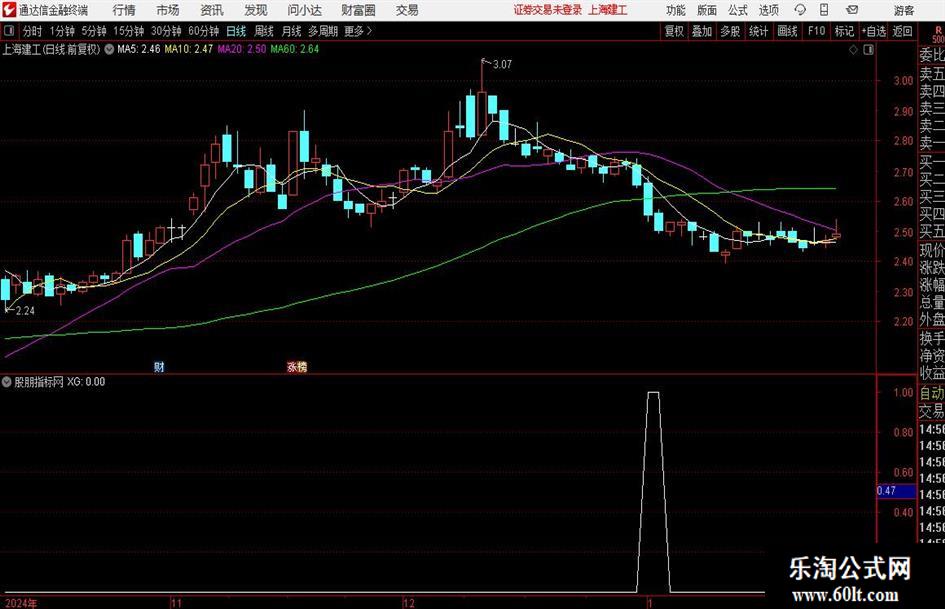Open the 行情 menu
The width and height of the screenshot is (945, 609).
[x=124, y=10]
